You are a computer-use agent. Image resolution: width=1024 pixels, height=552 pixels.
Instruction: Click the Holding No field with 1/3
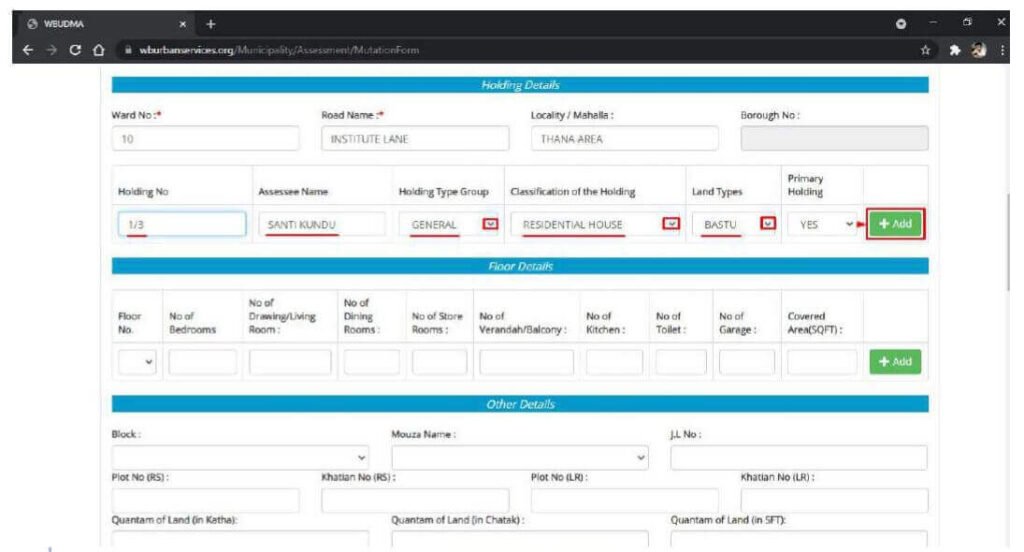click(x=182, y=224)
